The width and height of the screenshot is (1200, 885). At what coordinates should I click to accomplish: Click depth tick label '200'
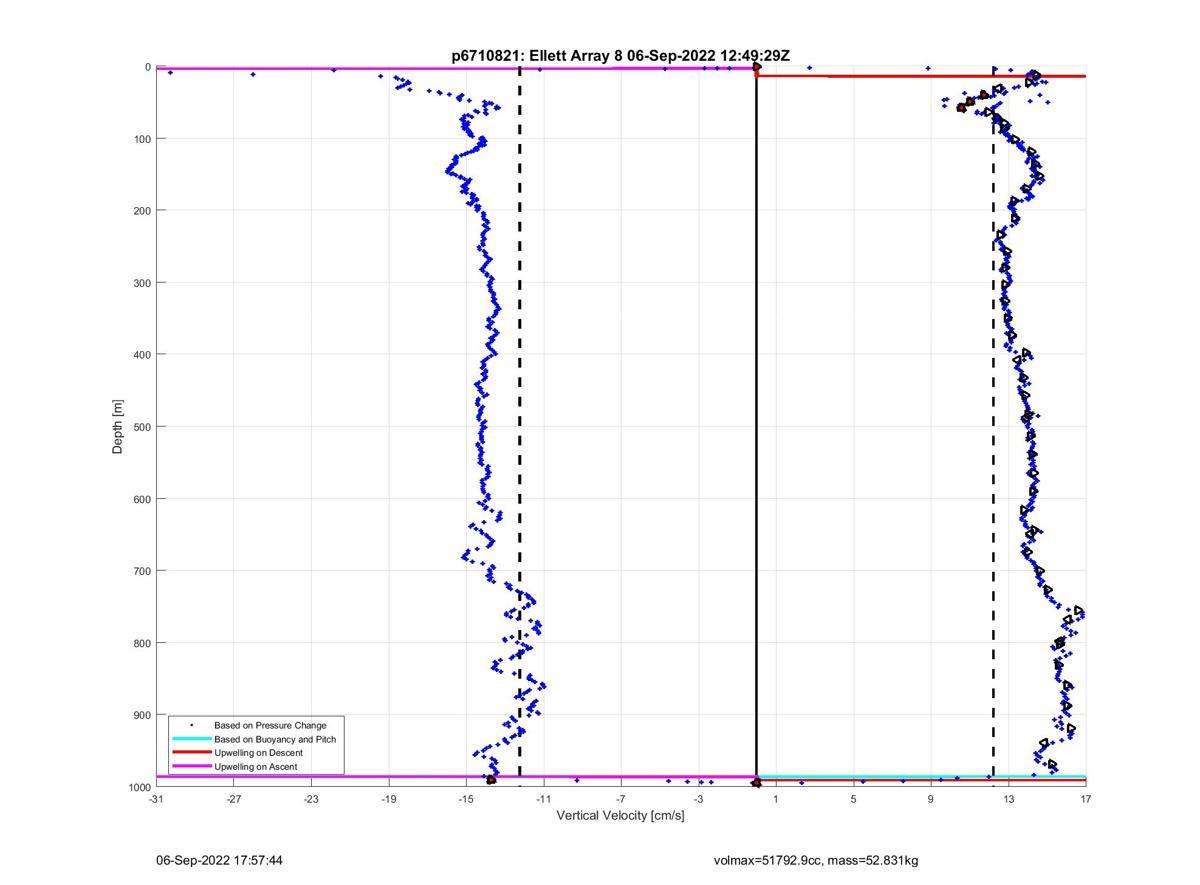tap(142, 211)
